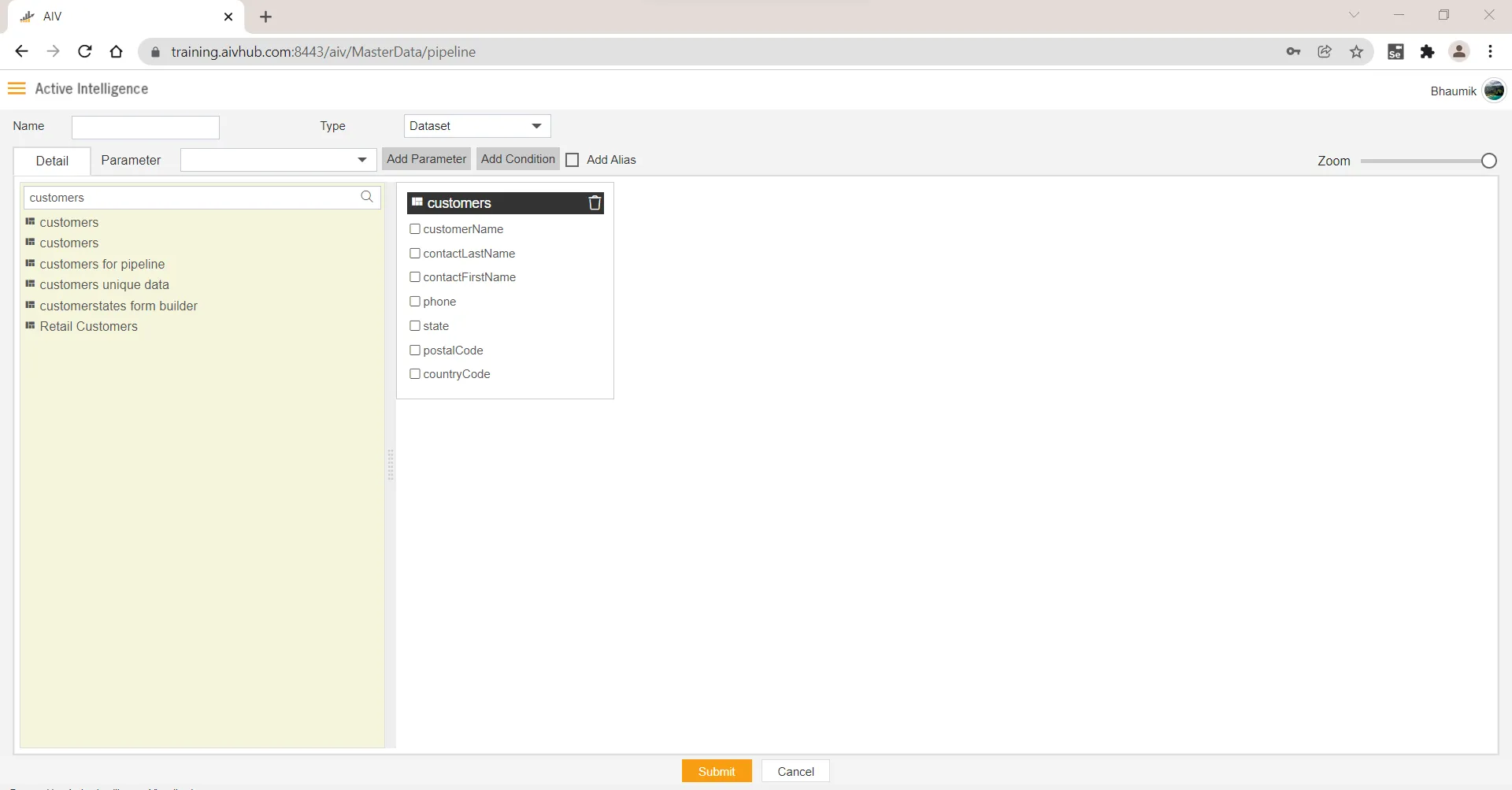Select 'customers for pipeline' in the list
The image size is (1512, 790).
(102, 264)
